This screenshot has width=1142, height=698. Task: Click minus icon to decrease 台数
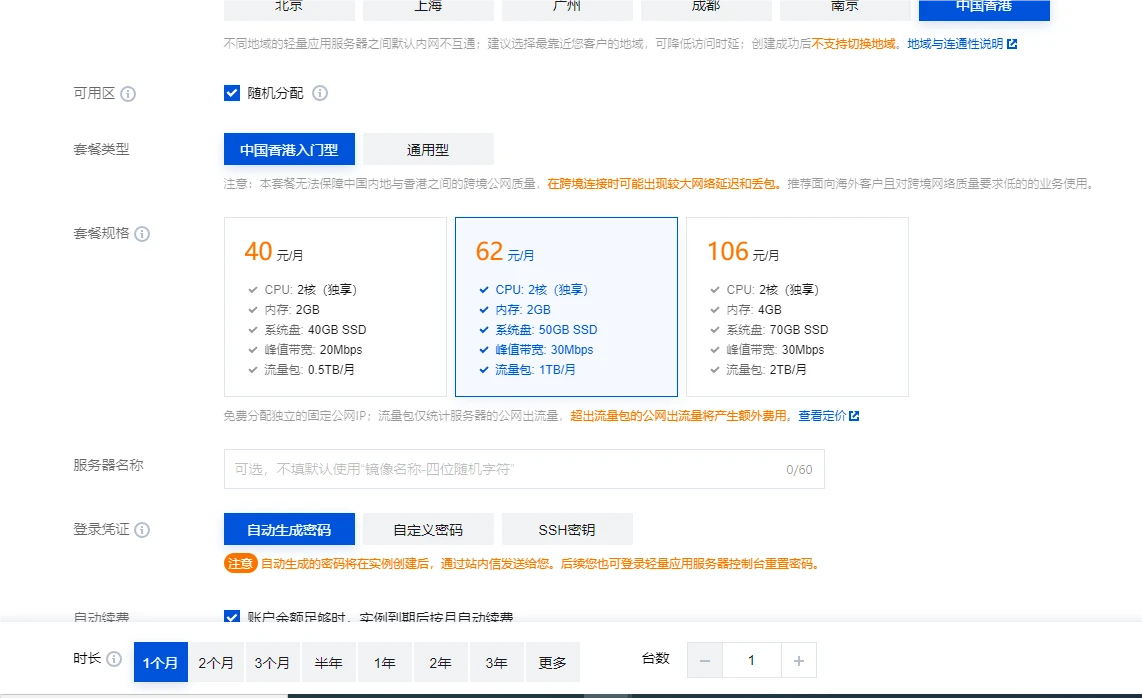(x=705, y=661)
